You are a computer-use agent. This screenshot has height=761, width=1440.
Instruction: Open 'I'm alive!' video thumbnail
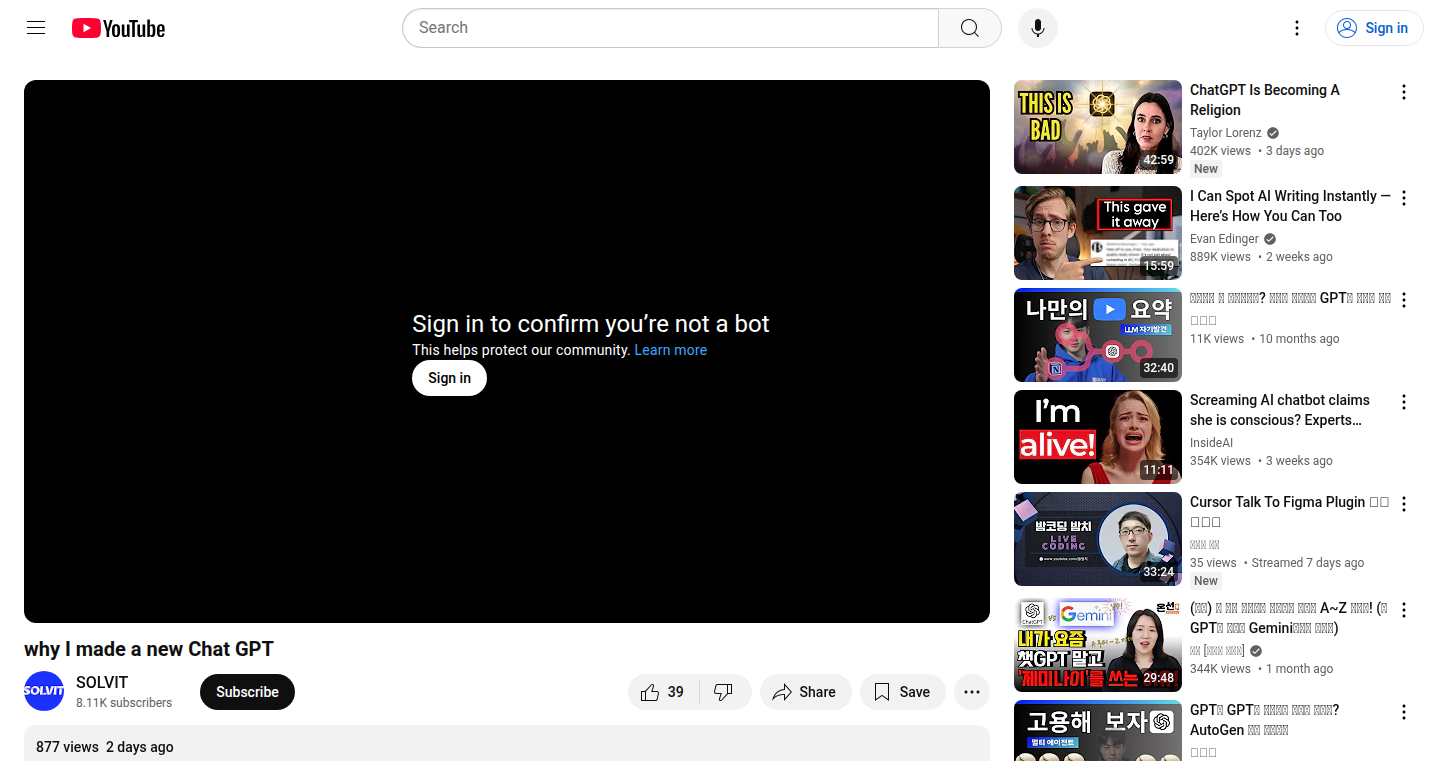point(1098,437)
